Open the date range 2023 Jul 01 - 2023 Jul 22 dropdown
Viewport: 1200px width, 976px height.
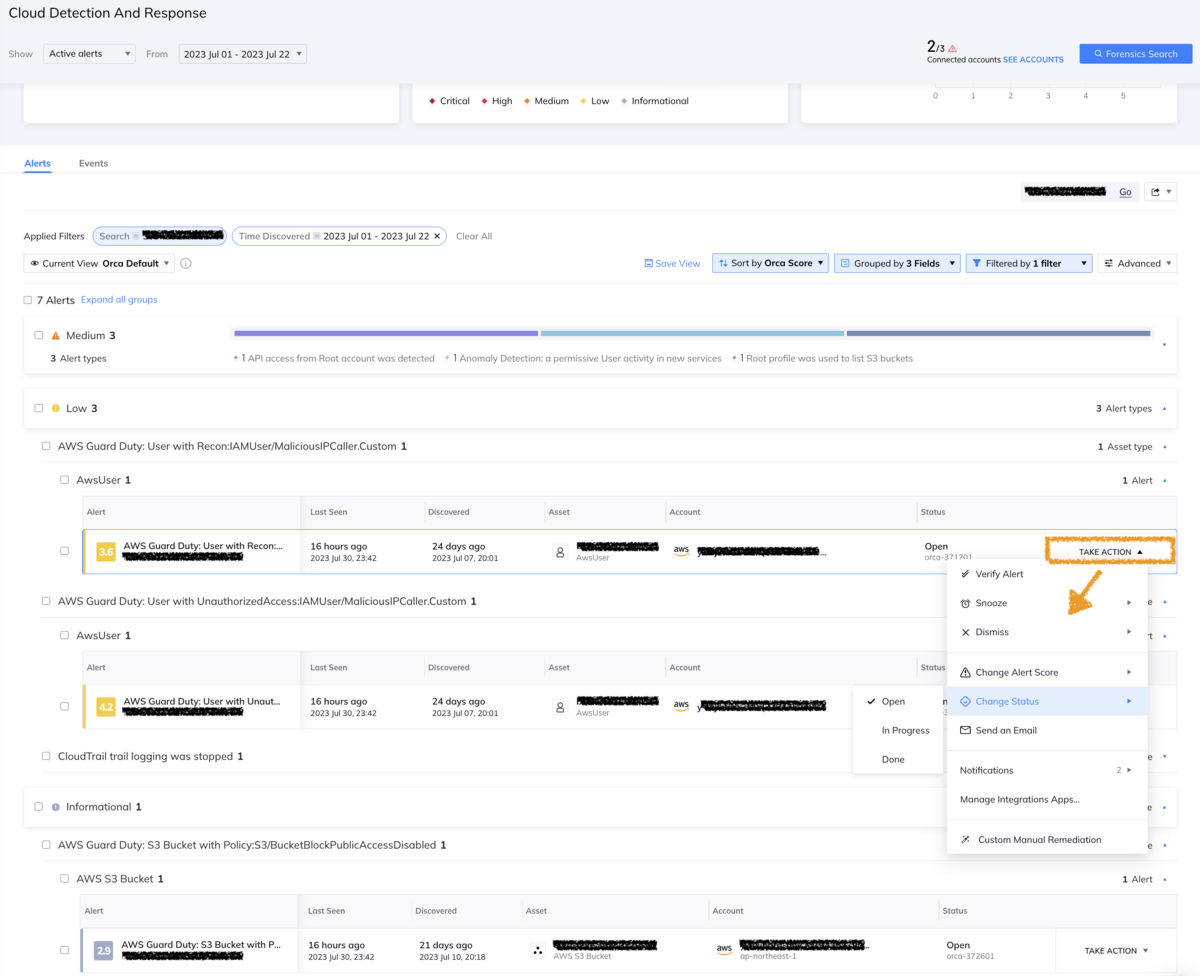point(243,54)
